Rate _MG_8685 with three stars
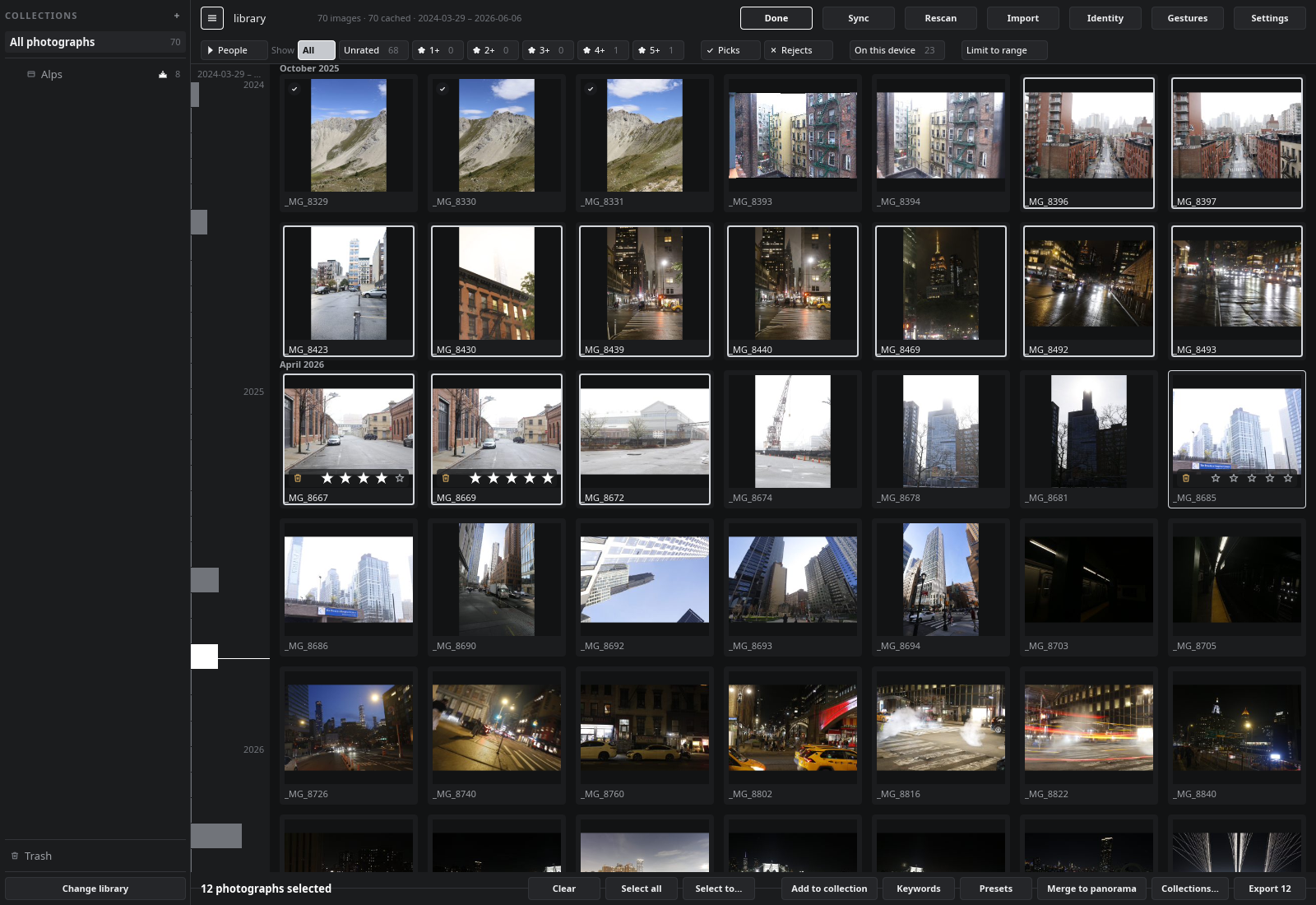 (x=1252, y=478)
